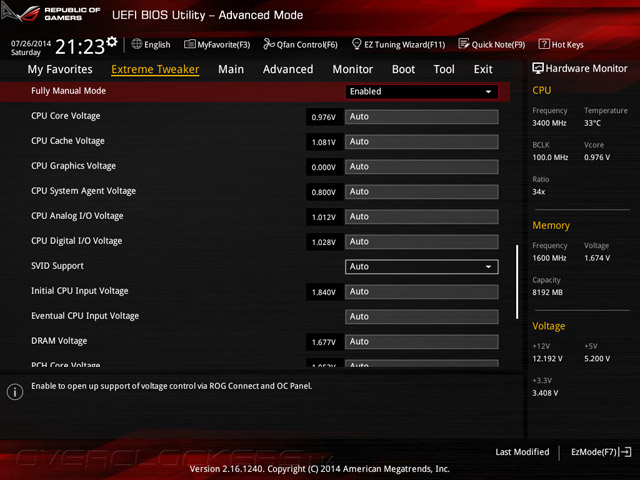Screen dimensions: 640x480
Task: Open the Fully Manual Mode dropdown
Action: [422, 91]
